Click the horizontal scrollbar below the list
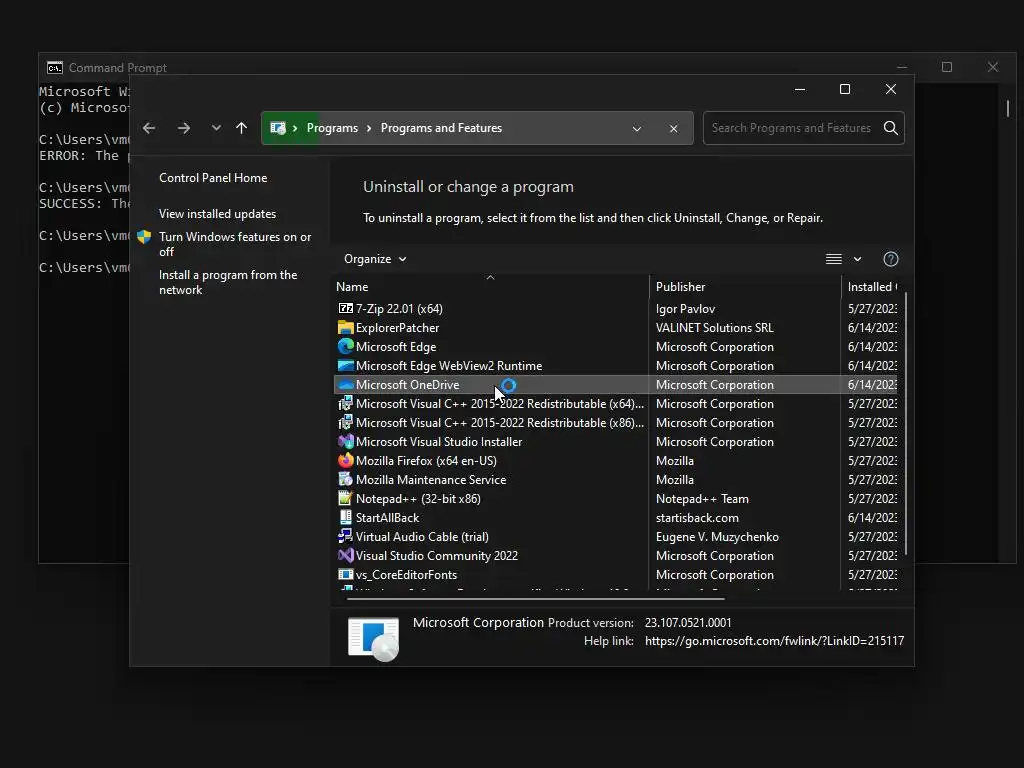The image size is (1024, 768). [x=536, y=598]
